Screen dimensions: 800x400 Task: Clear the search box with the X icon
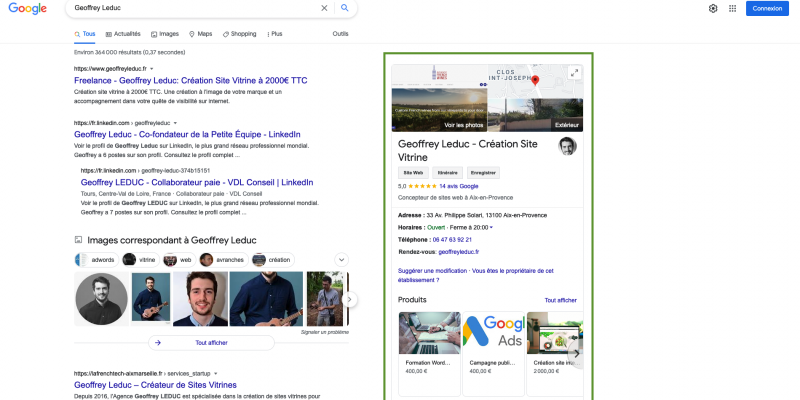(324, 8)
